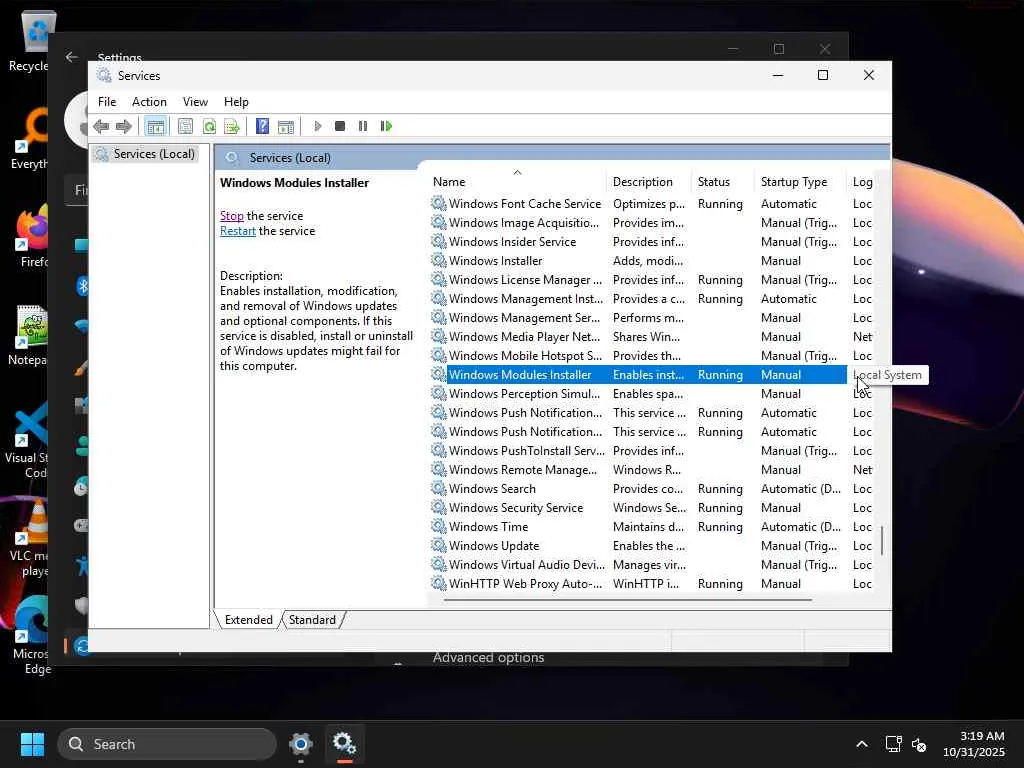Image resolution: width=1024 pixels, height=768 pixels.
Task: Expand hidden system tray icons chevron
Action: (862, 744)
